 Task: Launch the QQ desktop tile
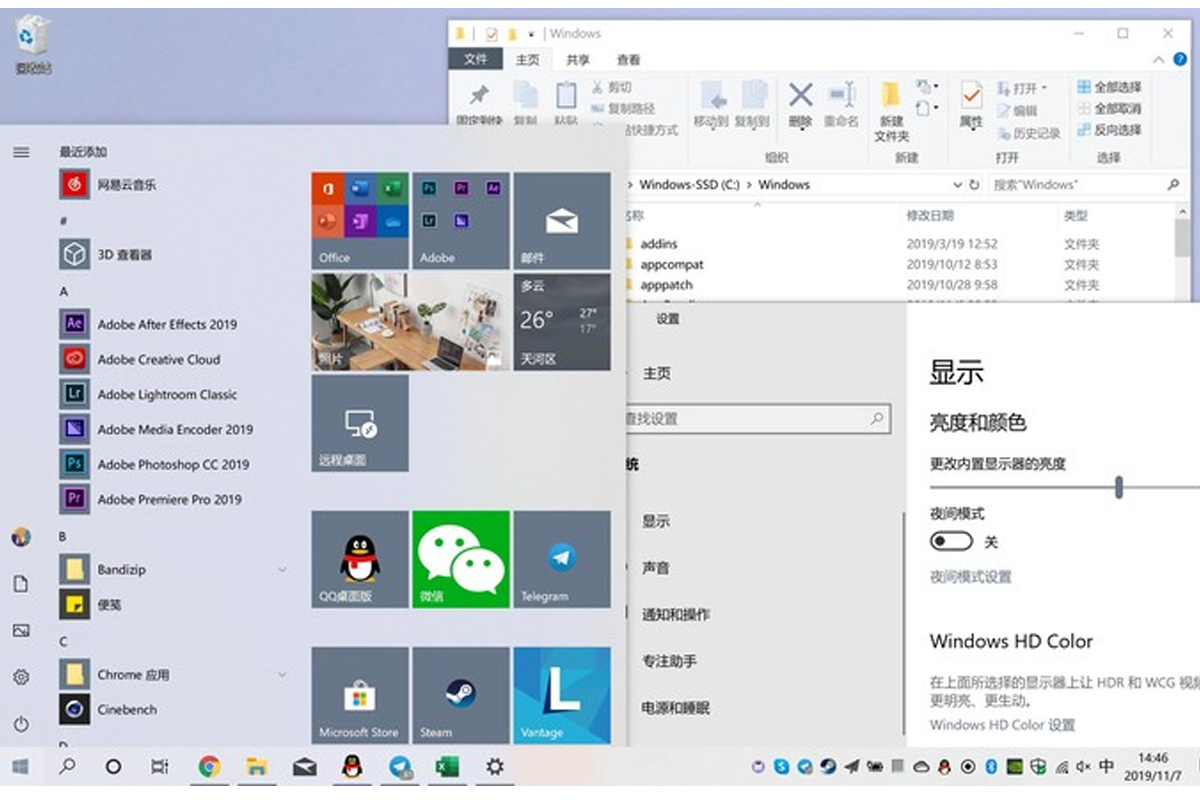pos(360,559)
